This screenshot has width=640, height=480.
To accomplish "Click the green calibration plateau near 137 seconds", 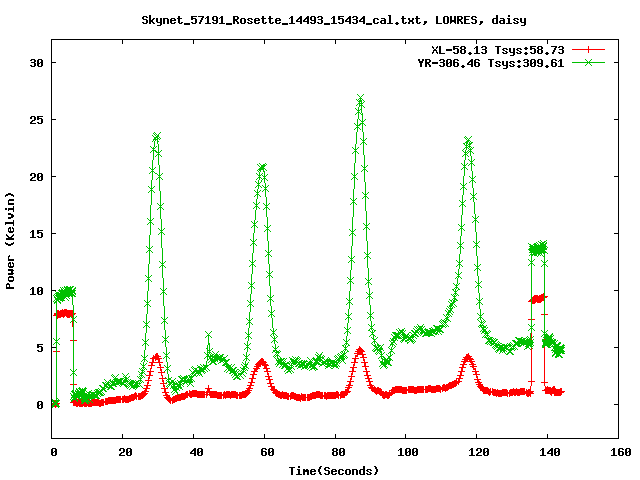I will 538,248.
